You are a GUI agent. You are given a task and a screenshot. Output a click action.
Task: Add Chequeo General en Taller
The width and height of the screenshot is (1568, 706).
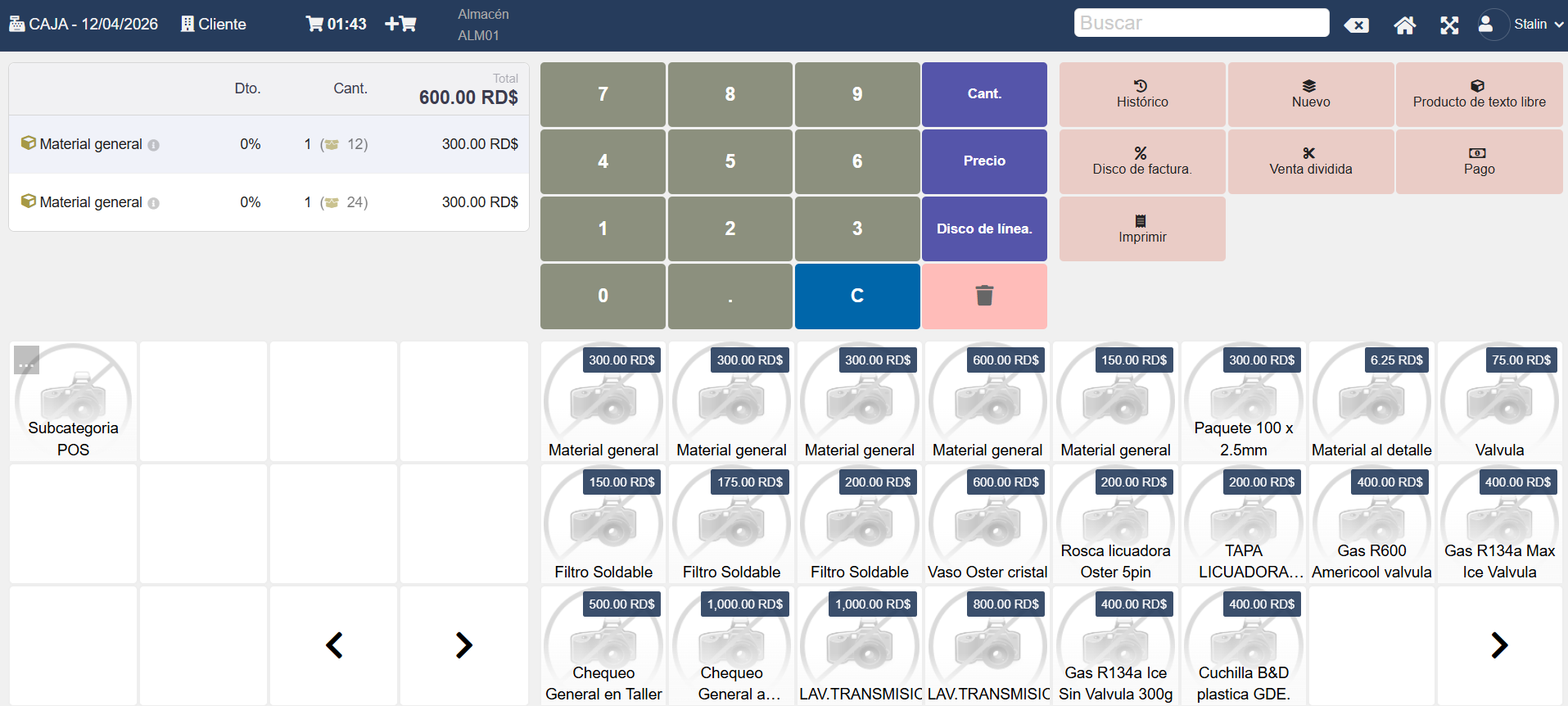coord(603,645)
